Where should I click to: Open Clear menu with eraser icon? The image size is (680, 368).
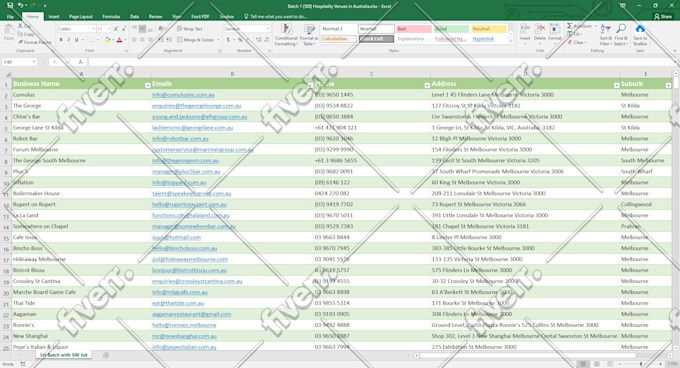577,42
